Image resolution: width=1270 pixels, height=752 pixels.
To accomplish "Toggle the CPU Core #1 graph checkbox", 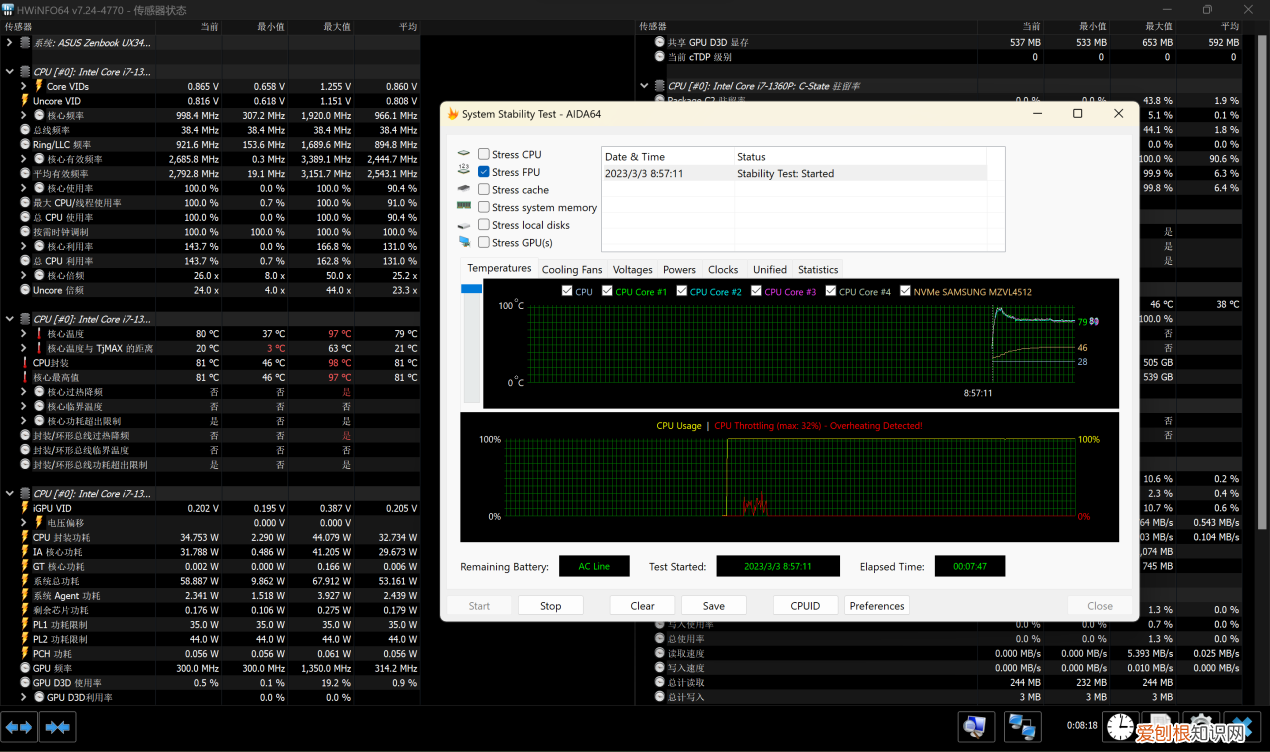I will click(608, 292).
